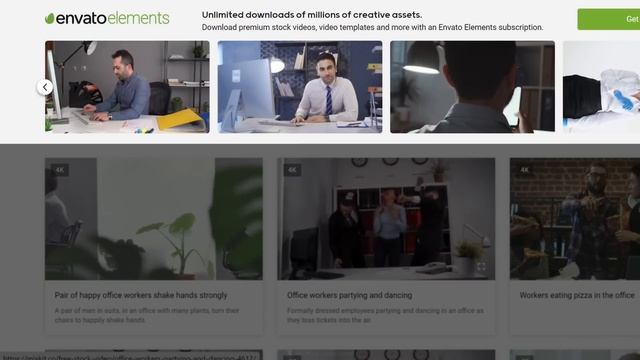Click the Envato Elements logo
The width and height of the screenshot is (640, 360).
(107, 18)
